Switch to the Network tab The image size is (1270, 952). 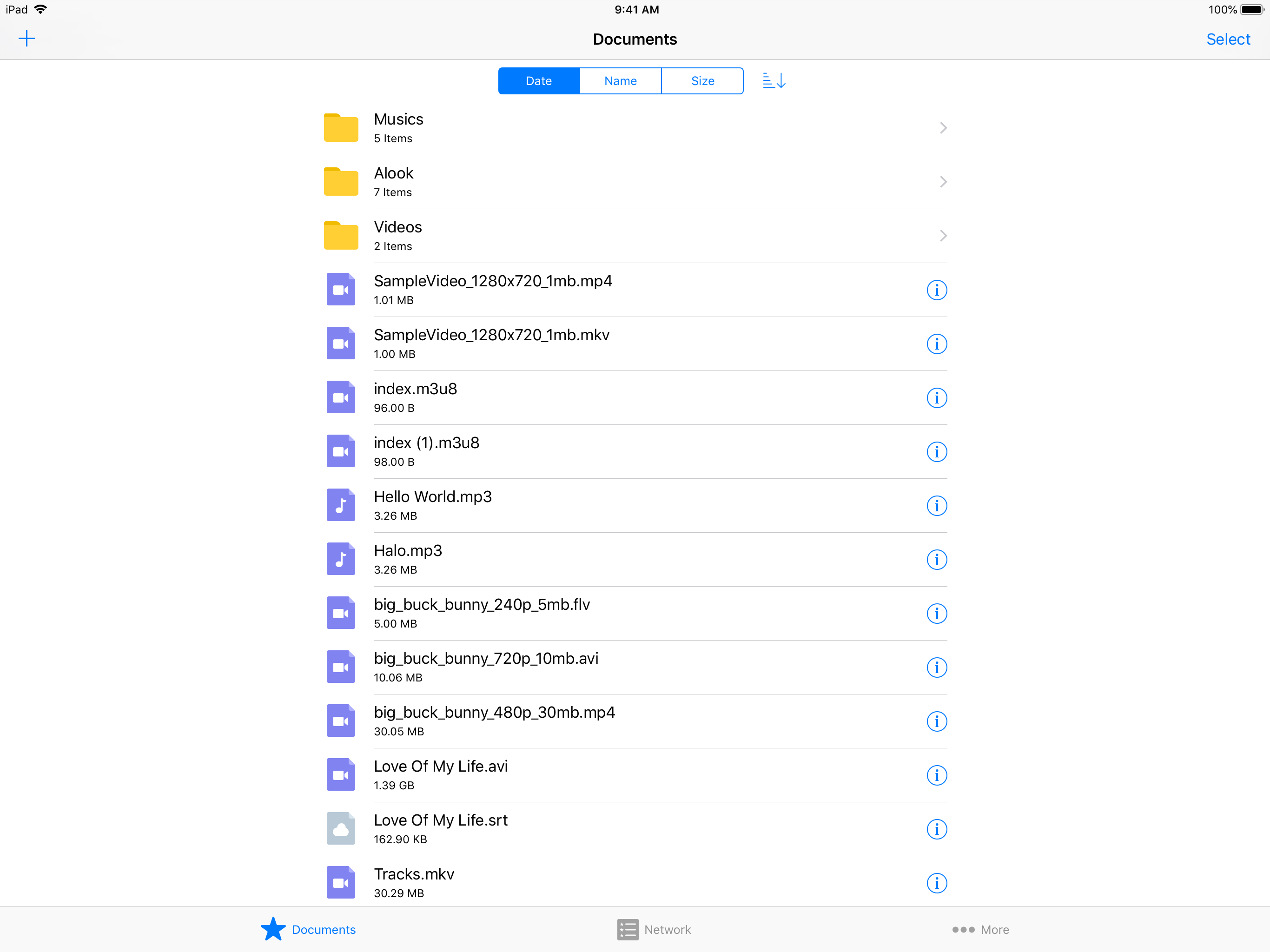(x=654, y=929)
